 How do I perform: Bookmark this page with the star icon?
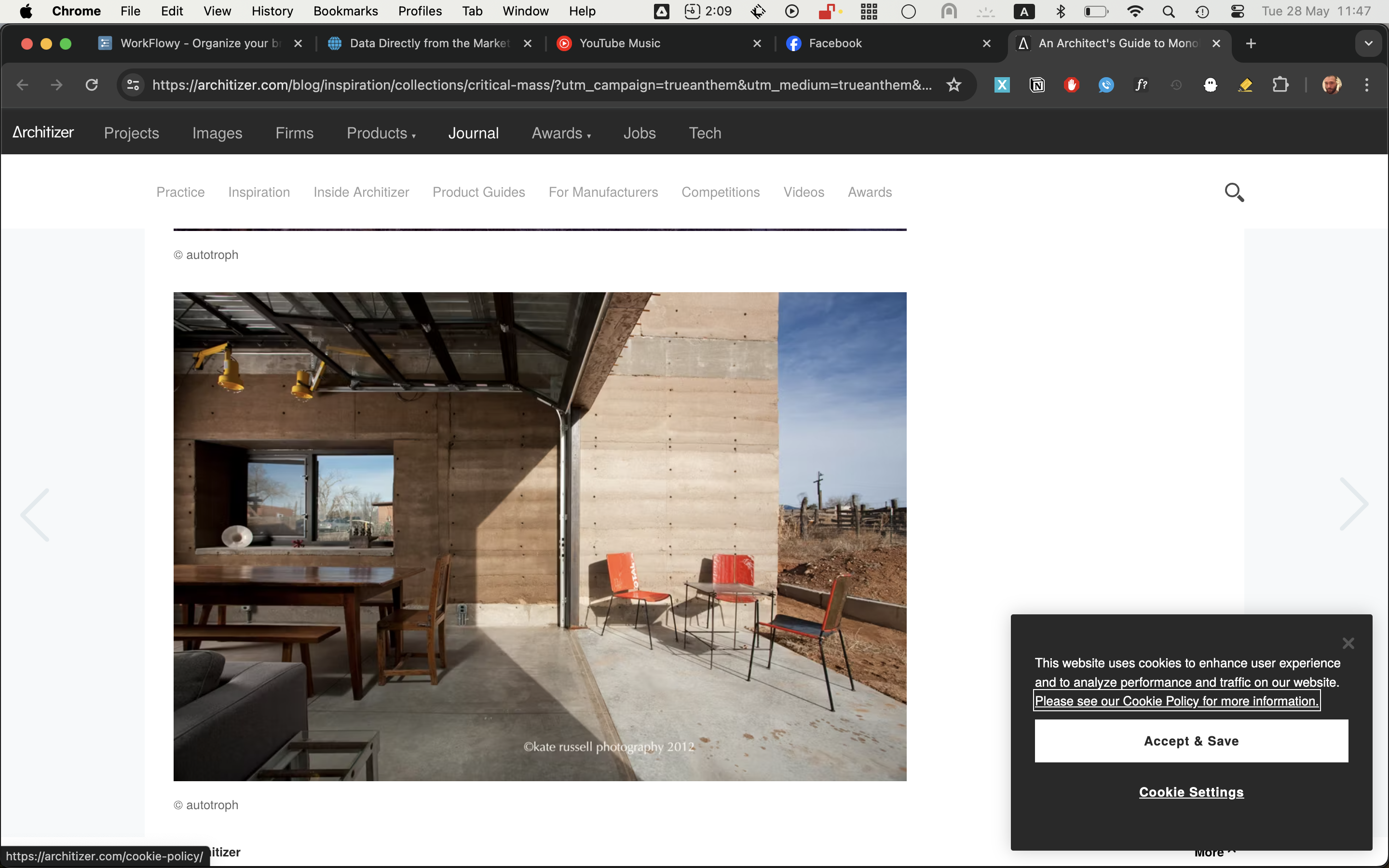(x=953, y=85)
